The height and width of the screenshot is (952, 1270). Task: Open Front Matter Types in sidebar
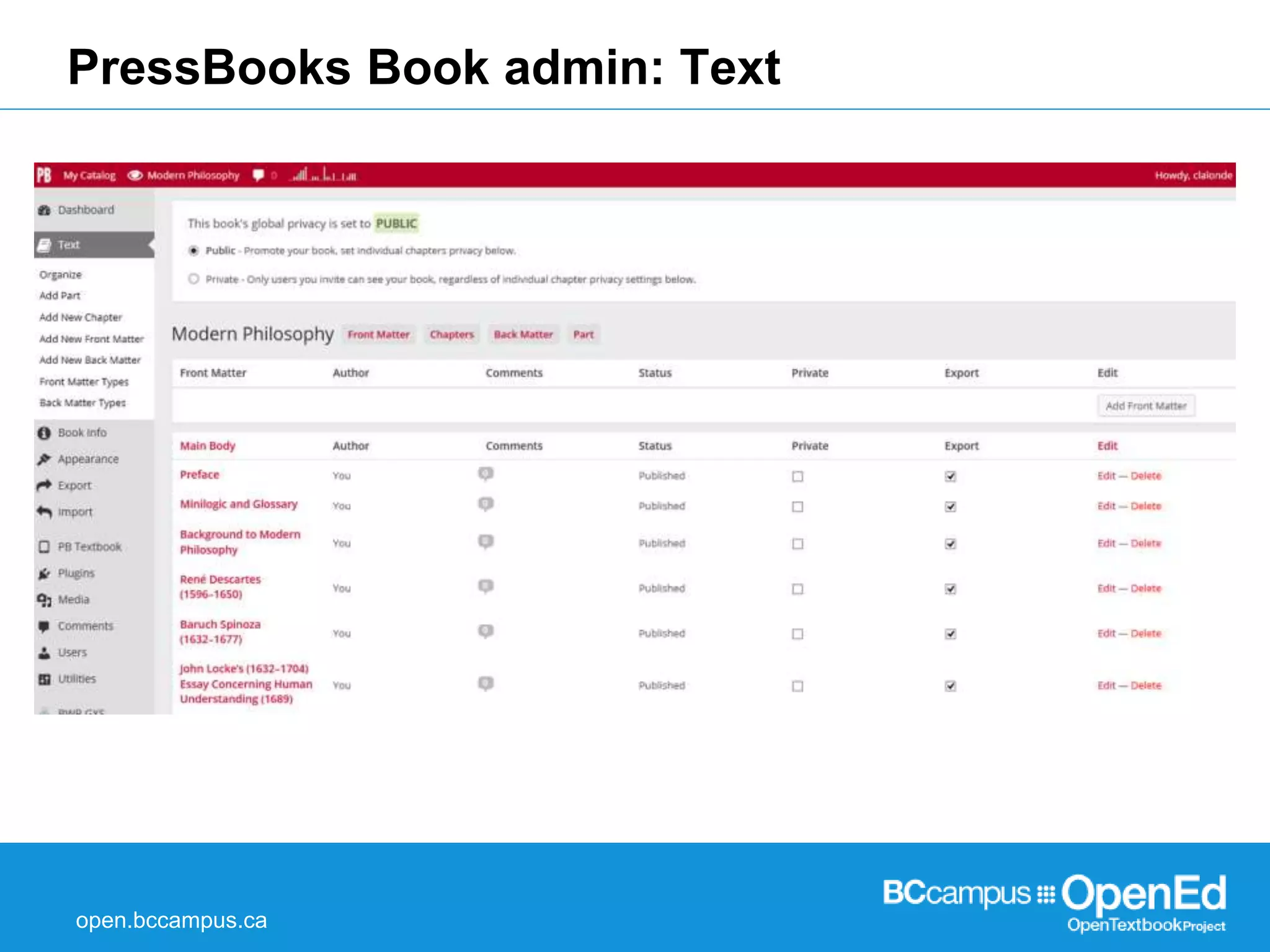click(84, 382)
